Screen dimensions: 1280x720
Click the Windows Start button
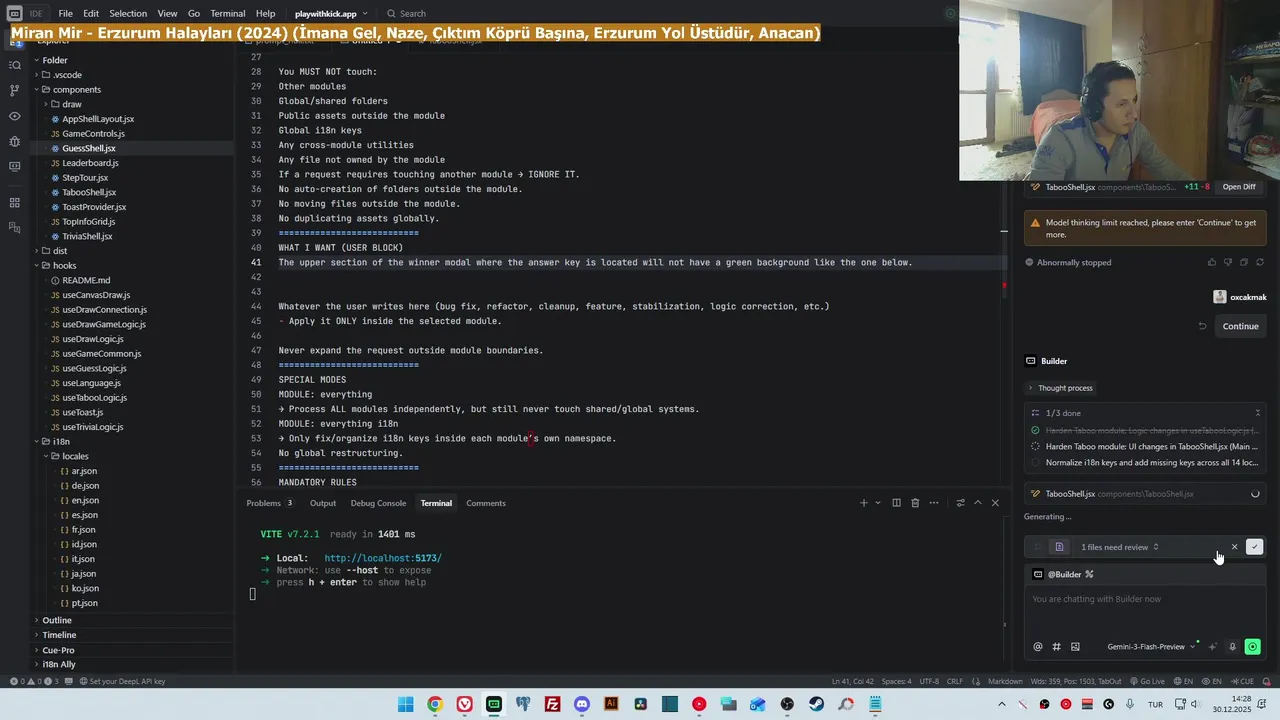[x=405, y=704]
